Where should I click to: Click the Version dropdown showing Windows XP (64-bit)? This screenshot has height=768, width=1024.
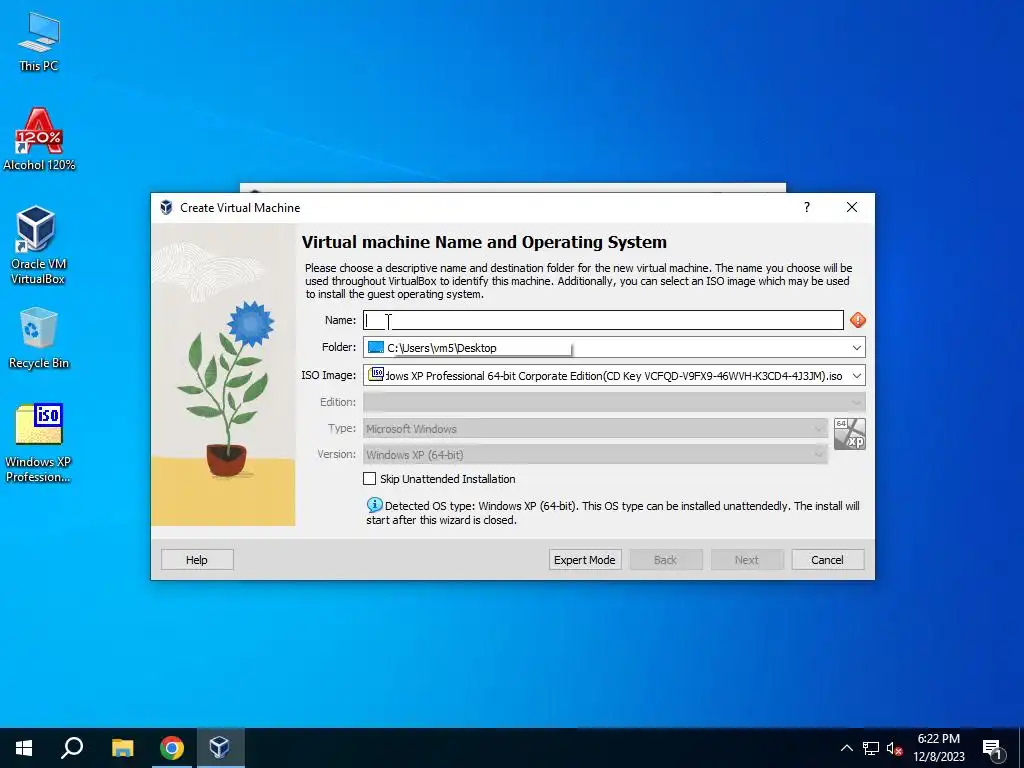[596, 455]
